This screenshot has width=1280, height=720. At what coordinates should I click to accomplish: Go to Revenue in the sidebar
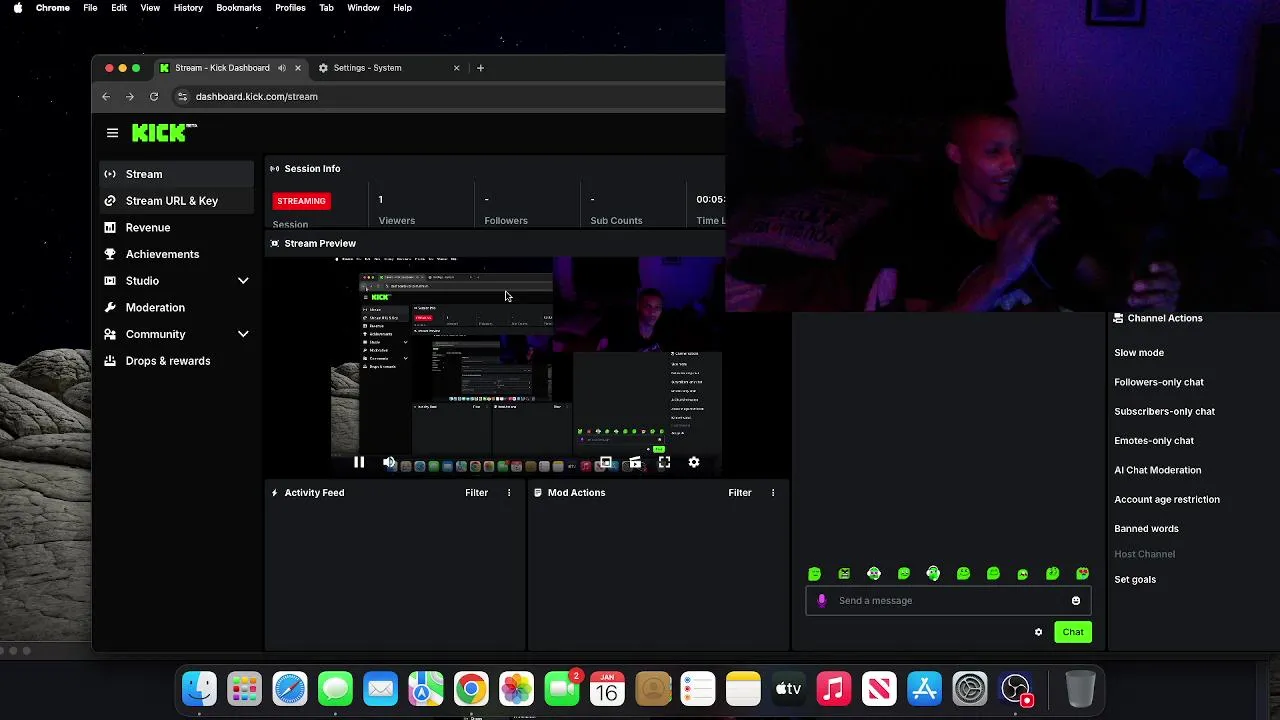tap(177, 227)
